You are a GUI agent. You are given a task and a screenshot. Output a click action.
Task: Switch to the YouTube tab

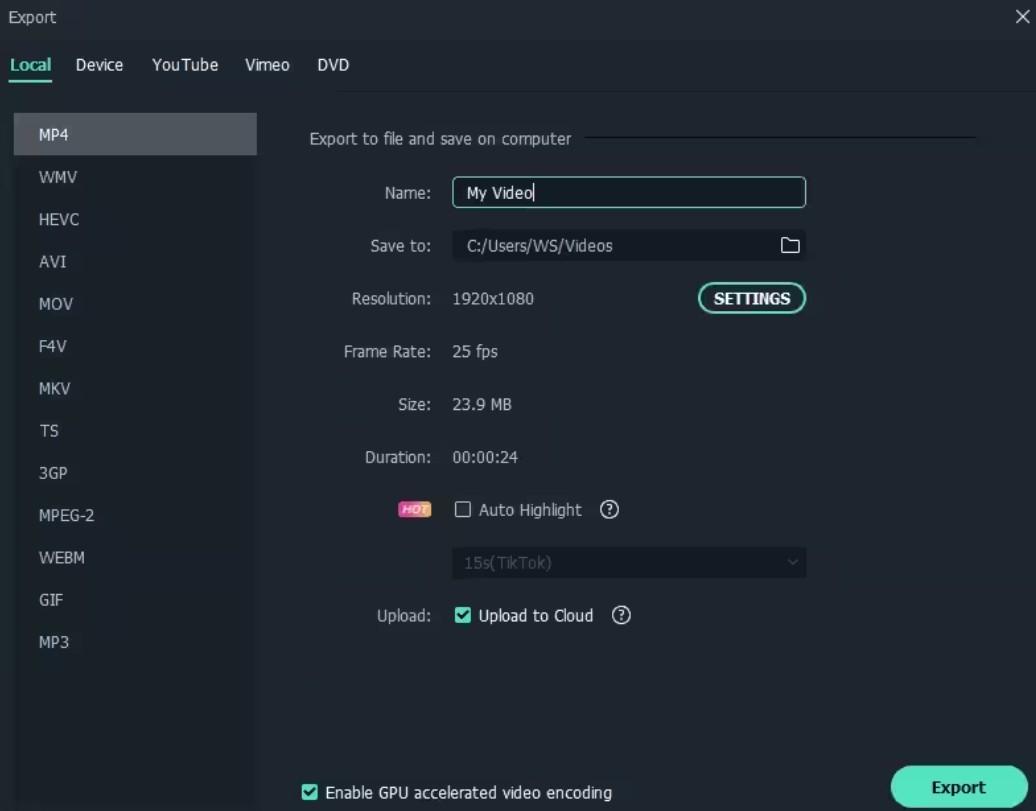coord(185,65)
